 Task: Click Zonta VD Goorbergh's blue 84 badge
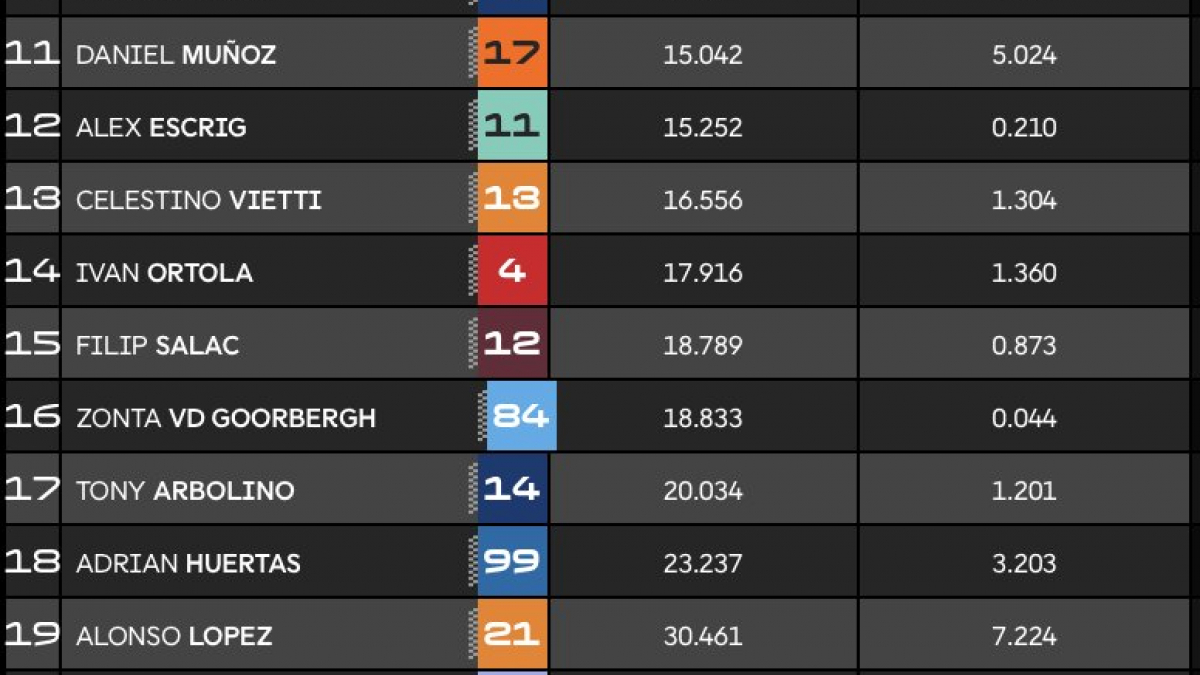tap(521, 416)
